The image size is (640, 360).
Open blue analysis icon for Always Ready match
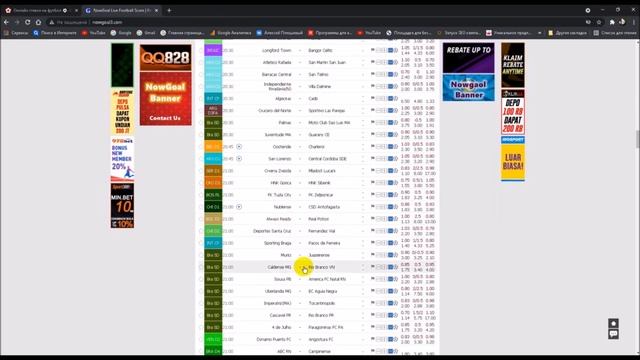point(390,219)
